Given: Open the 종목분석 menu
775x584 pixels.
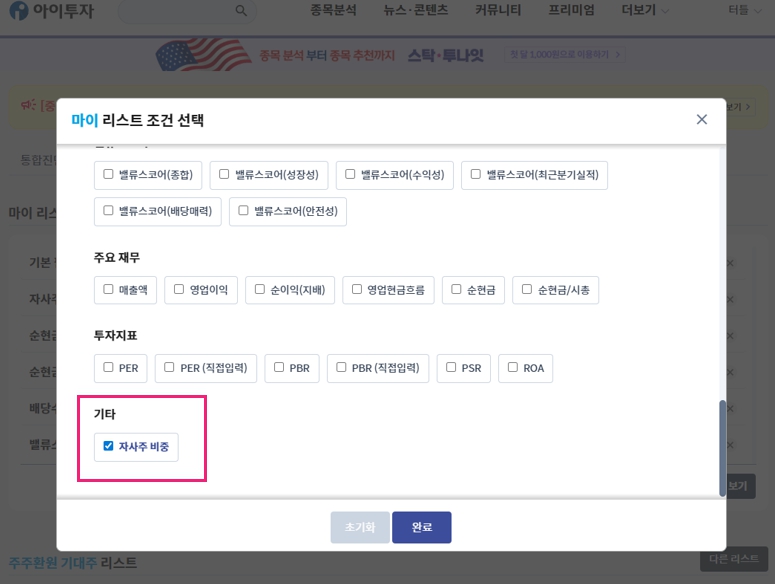Looking at the screenshot, I should point(336,10).
